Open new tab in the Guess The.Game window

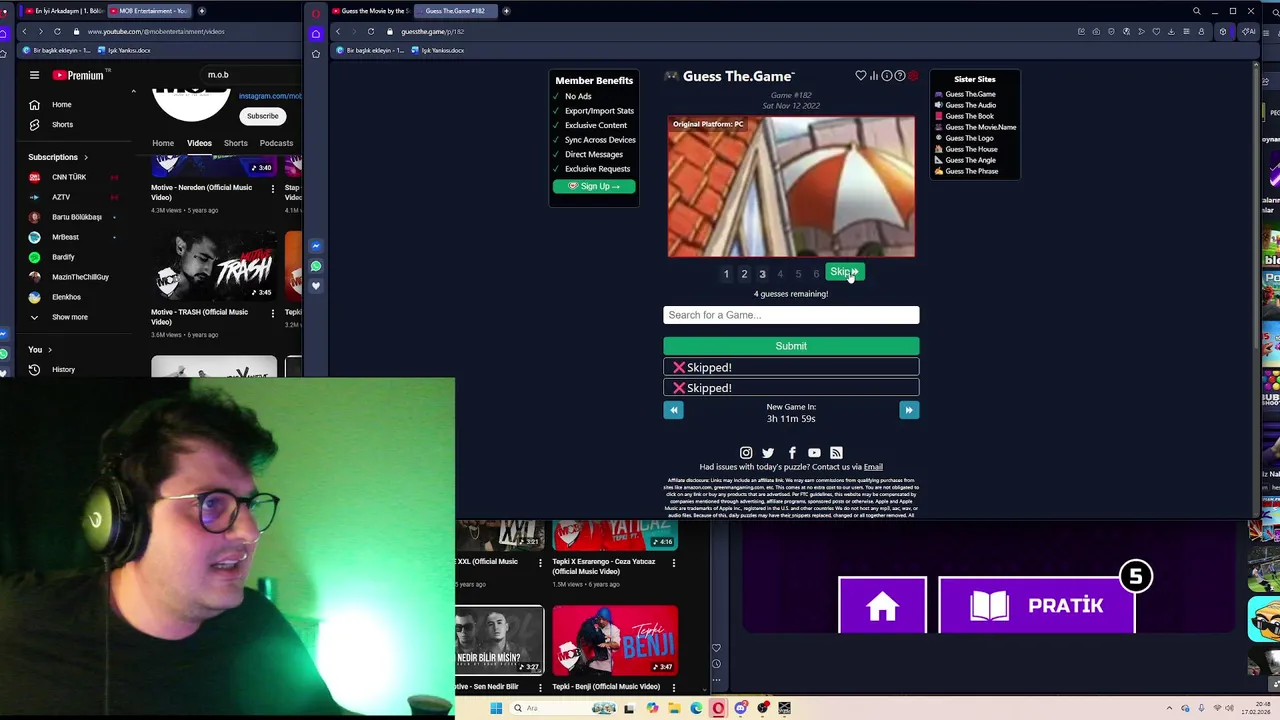coord(506,11)
